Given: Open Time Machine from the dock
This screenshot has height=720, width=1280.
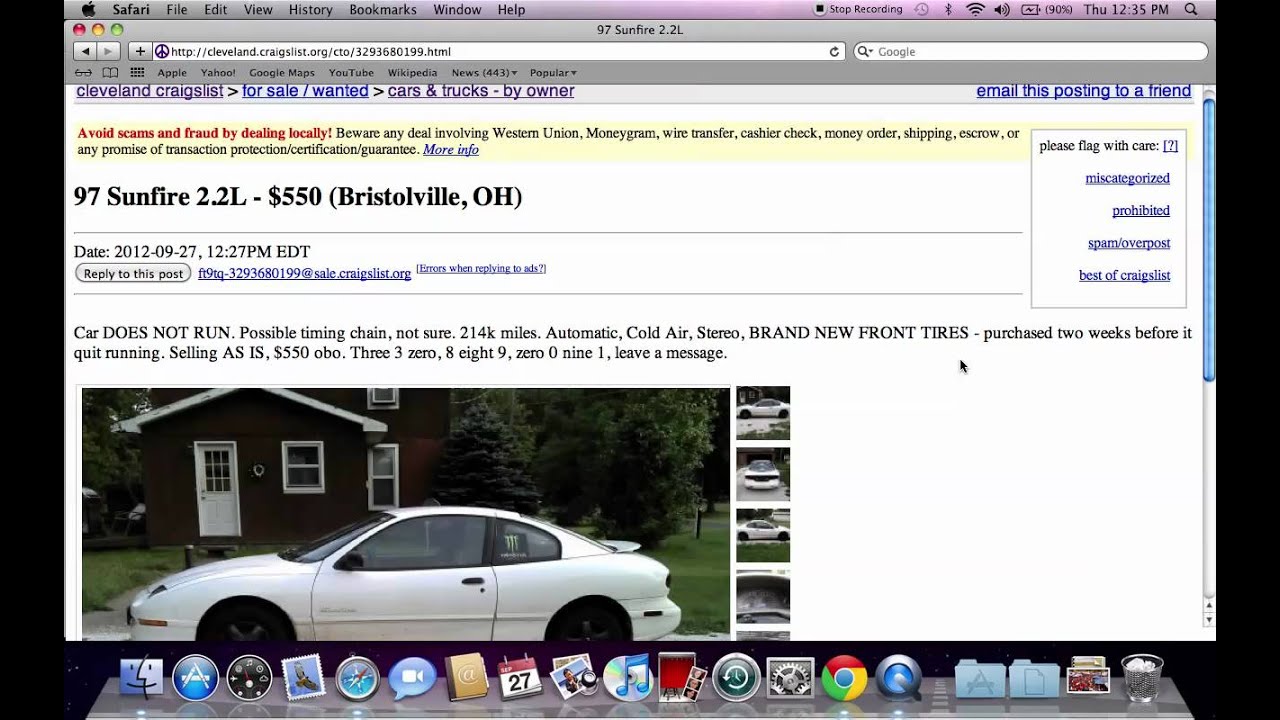Looking at the screenshot, I should click(736, 678).
